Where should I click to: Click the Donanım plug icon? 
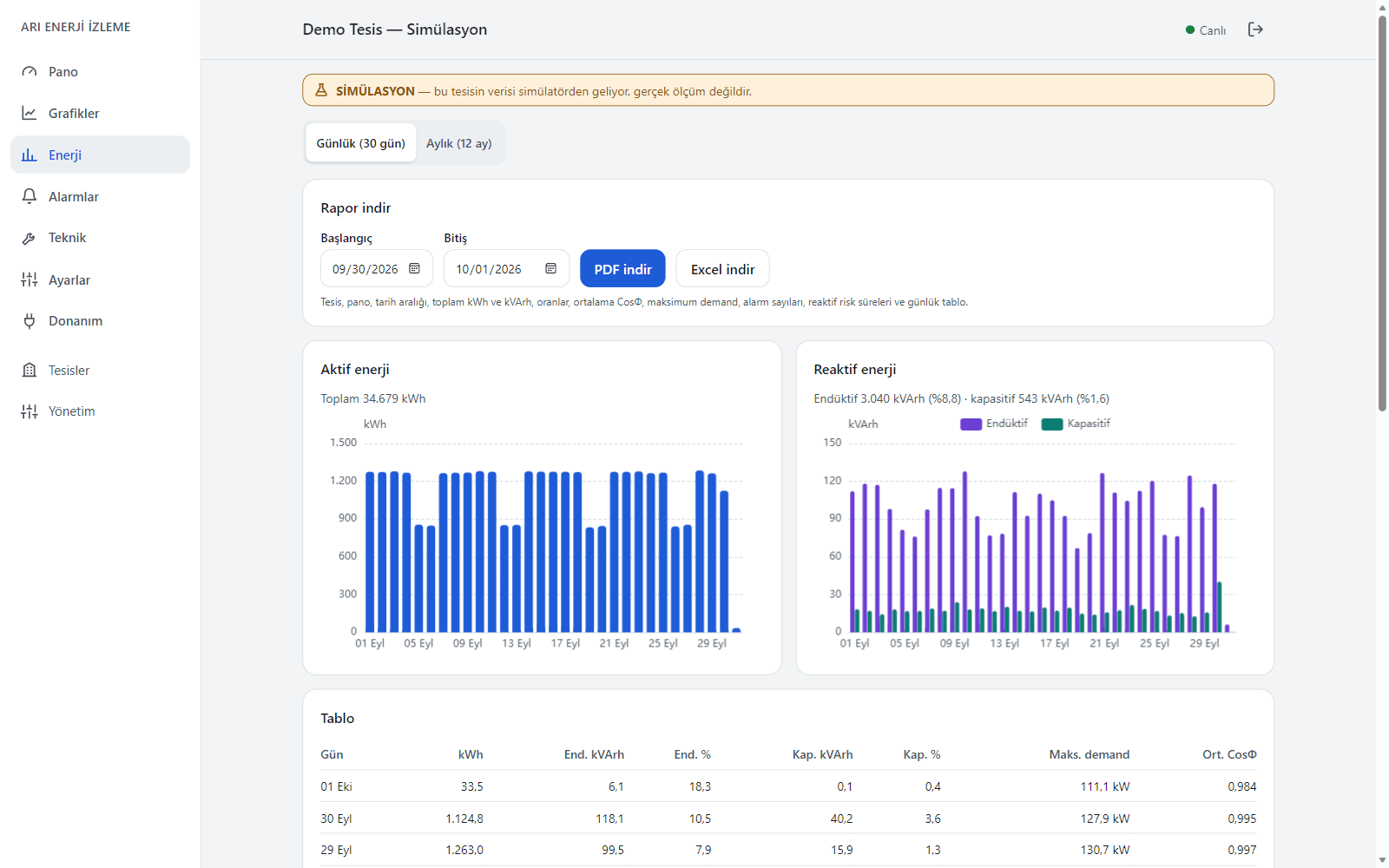30,321
